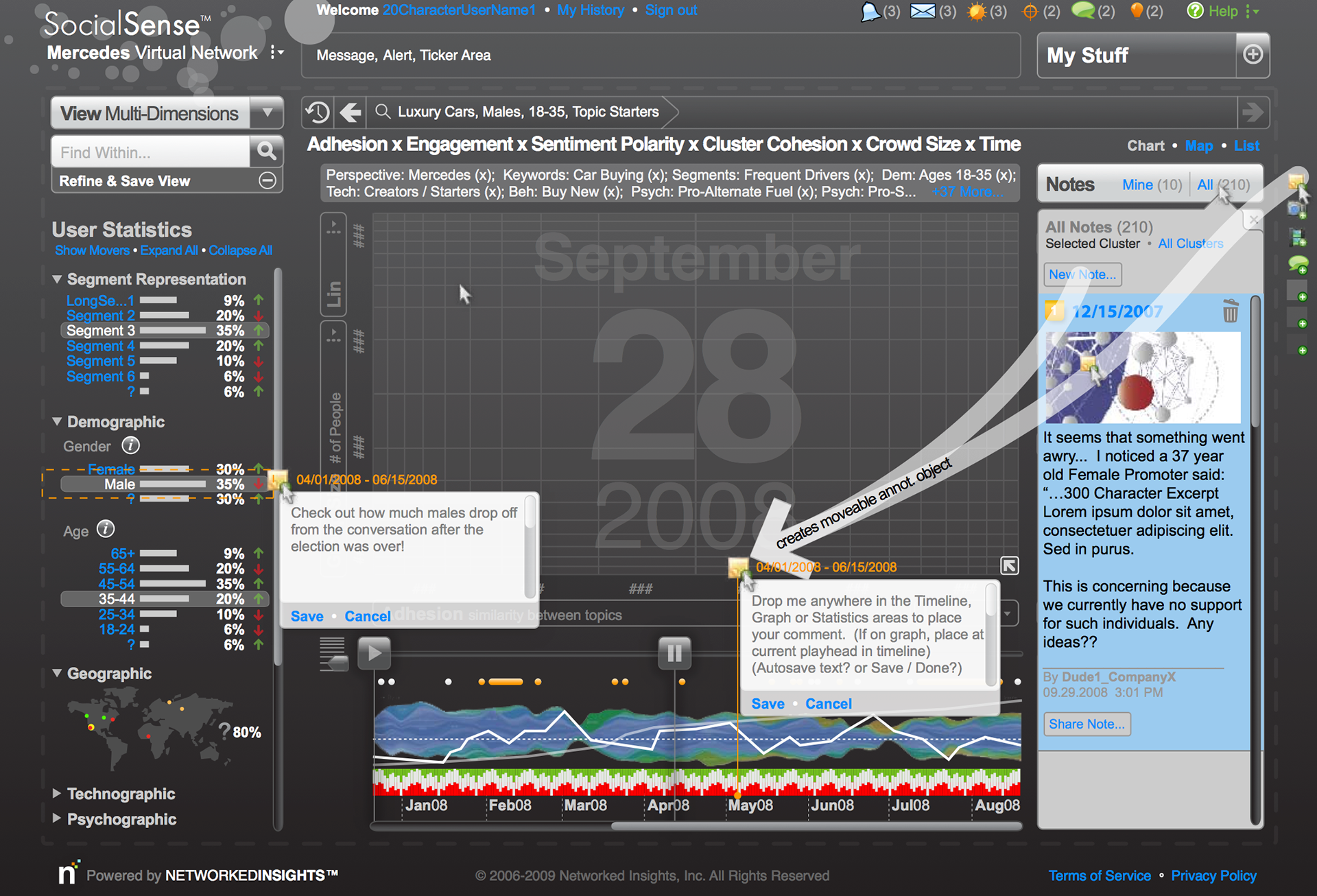Open the View Multi-Dimensions dropdown arrow
Image resolution: width=1317 pixels, height=896 pixels.
pos(267,112)
